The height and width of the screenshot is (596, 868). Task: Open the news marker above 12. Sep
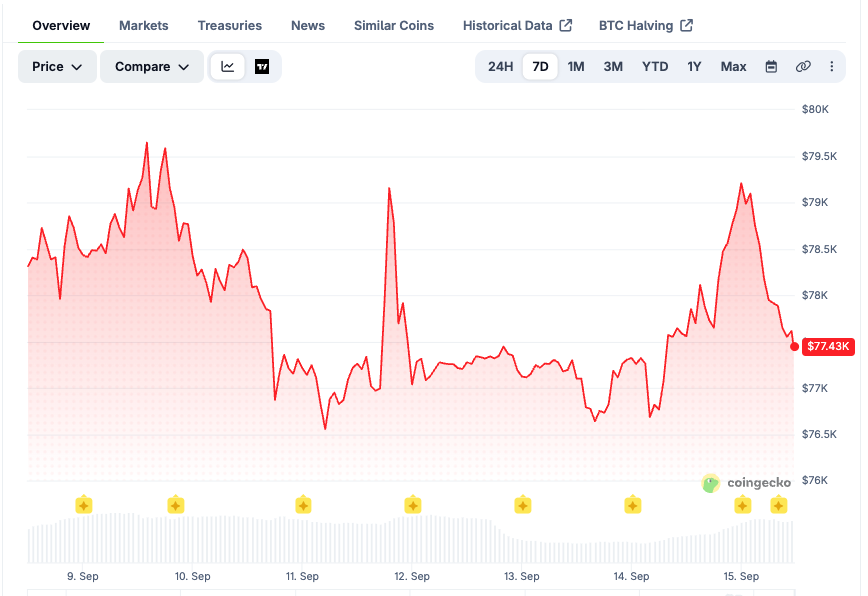tap(412, 505)
